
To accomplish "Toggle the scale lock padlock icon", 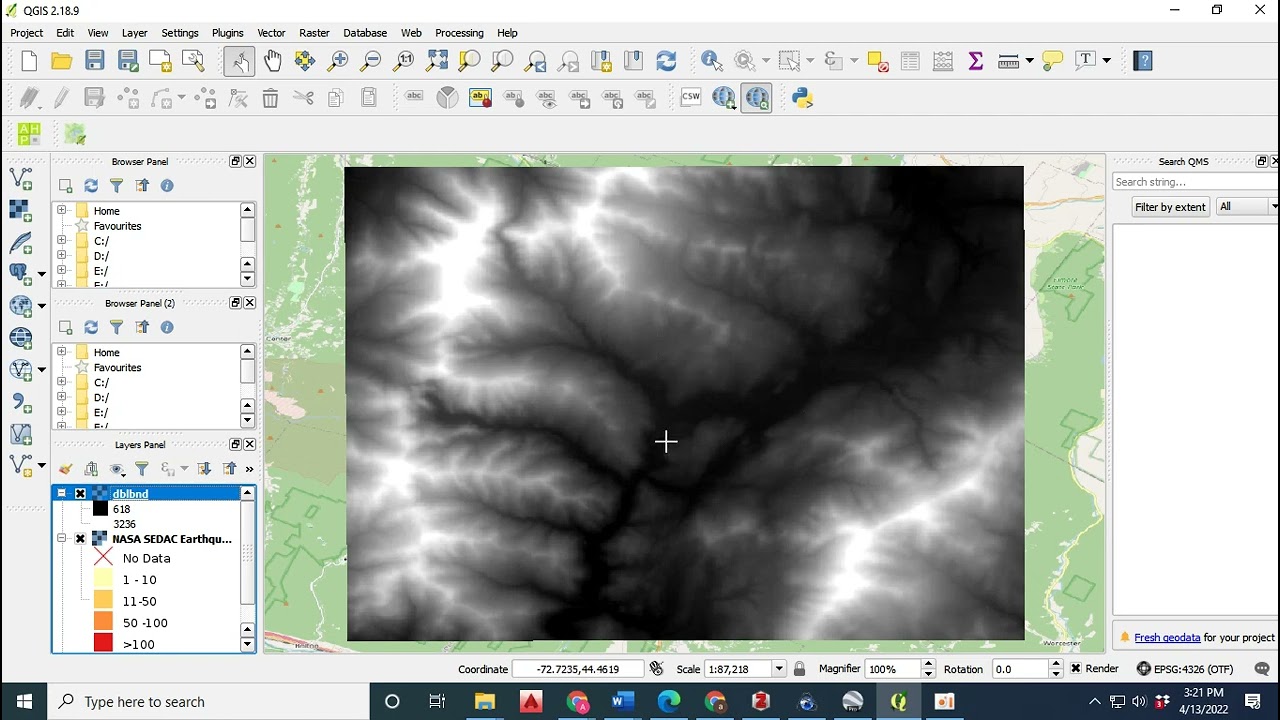I will [798, 669].
